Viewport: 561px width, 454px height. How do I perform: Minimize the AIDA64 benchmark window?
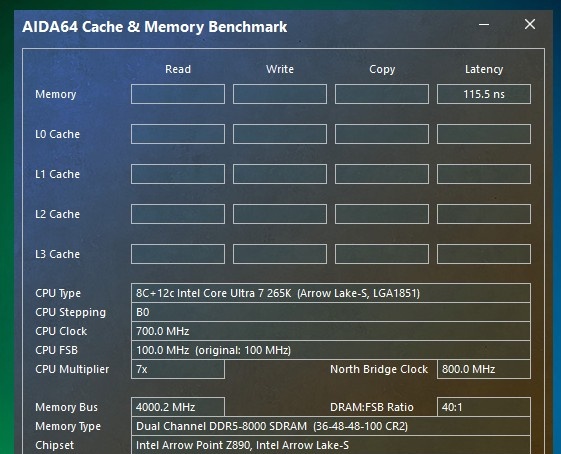pyautogui.click(x=484, y=25)
